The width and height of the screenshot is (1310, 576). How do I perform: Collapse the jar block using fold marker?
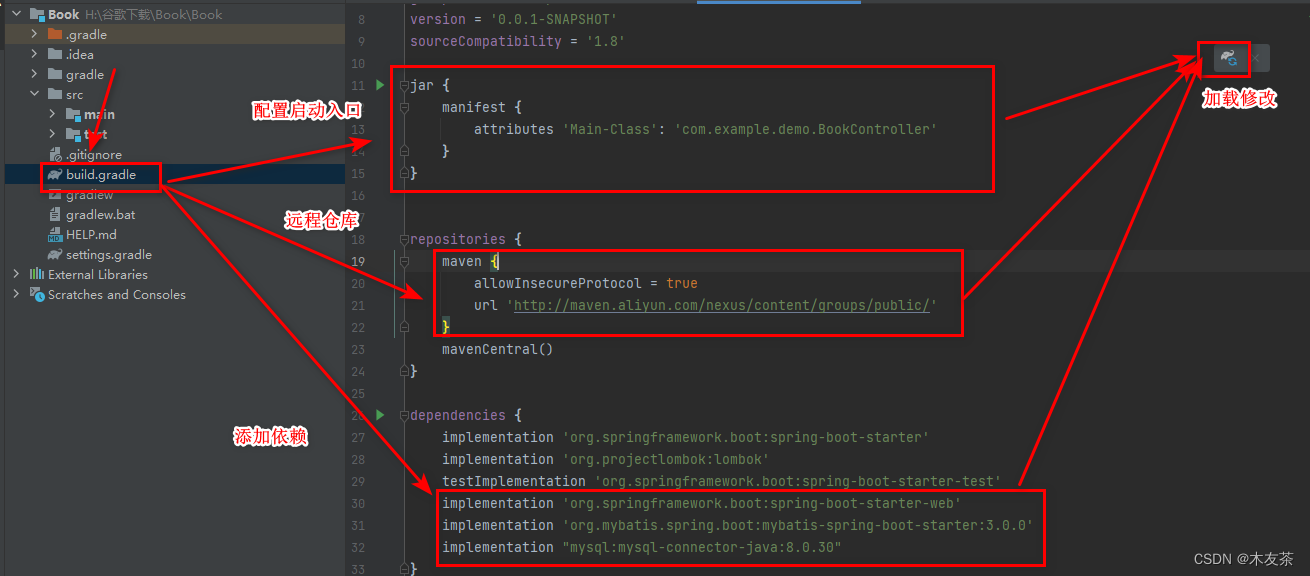[x=404, y=85]
